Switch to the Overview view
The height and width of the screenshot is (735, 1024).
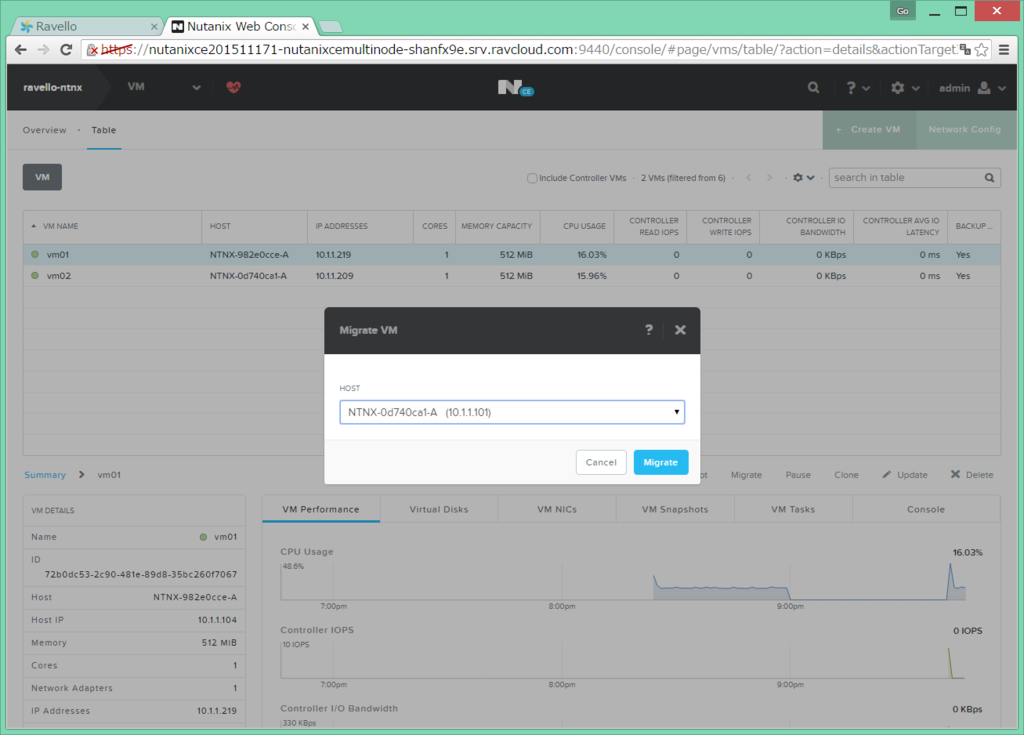pyautogui.click(x=44, y=130)
